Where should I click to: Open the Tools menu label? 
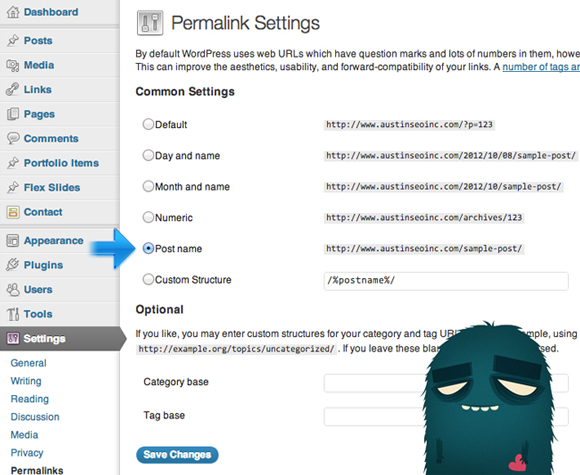[x=38, y=314]
